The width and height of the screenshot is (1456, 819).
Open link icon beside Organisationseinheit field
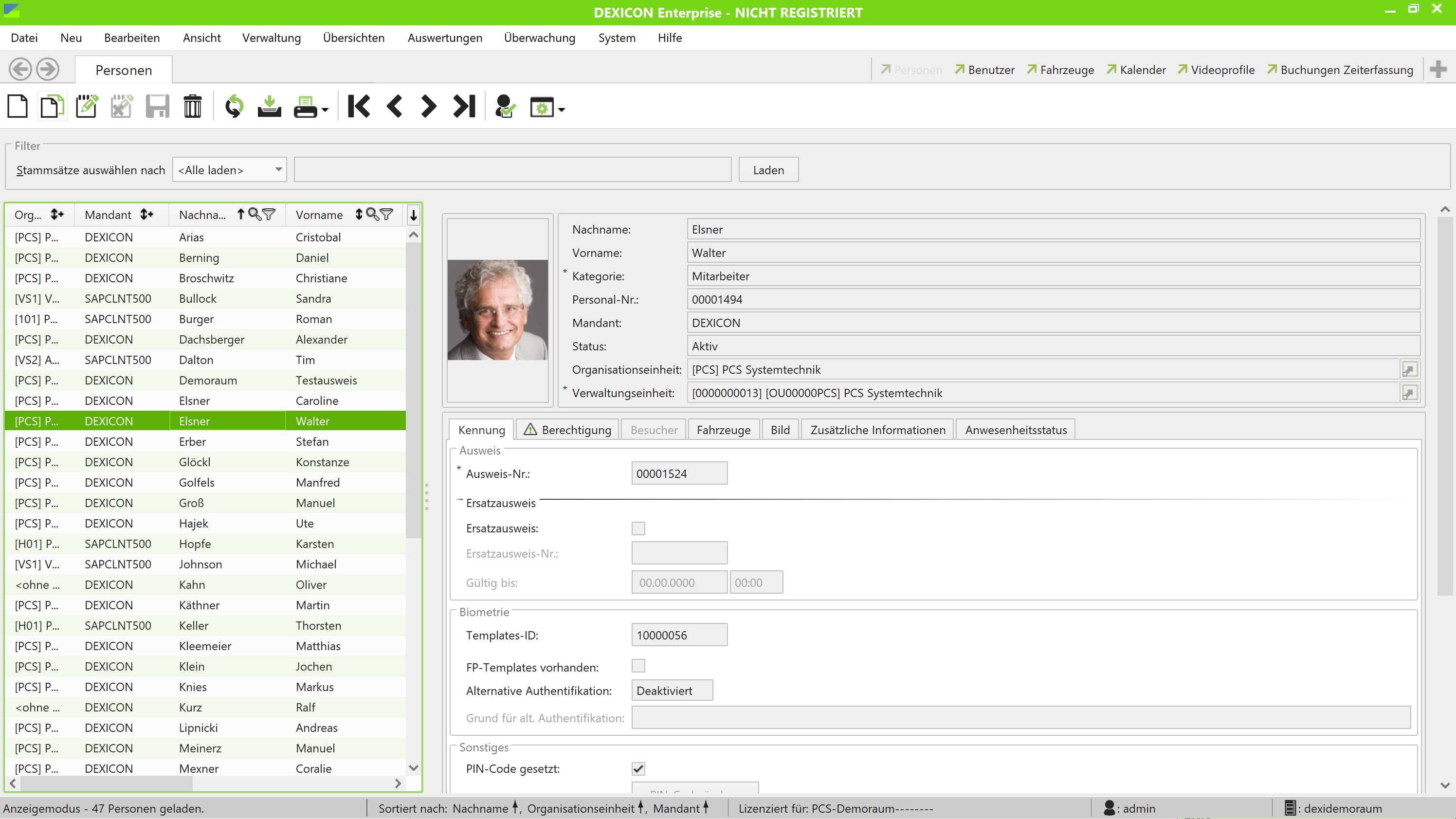tap(1409, 370)
